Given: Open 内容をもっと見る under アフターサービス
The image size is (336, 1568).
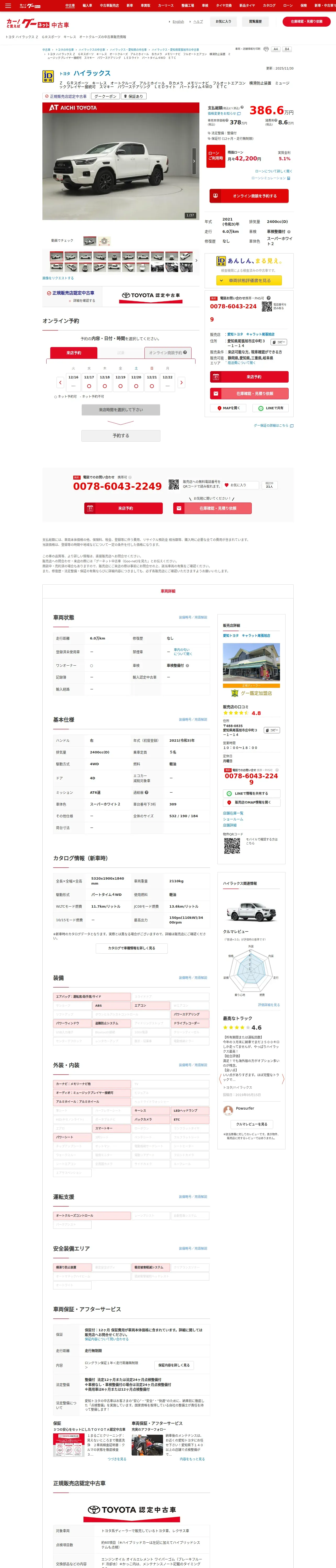Looking at the screenshot, I should pyautogui.click(x=192, y=1459).
